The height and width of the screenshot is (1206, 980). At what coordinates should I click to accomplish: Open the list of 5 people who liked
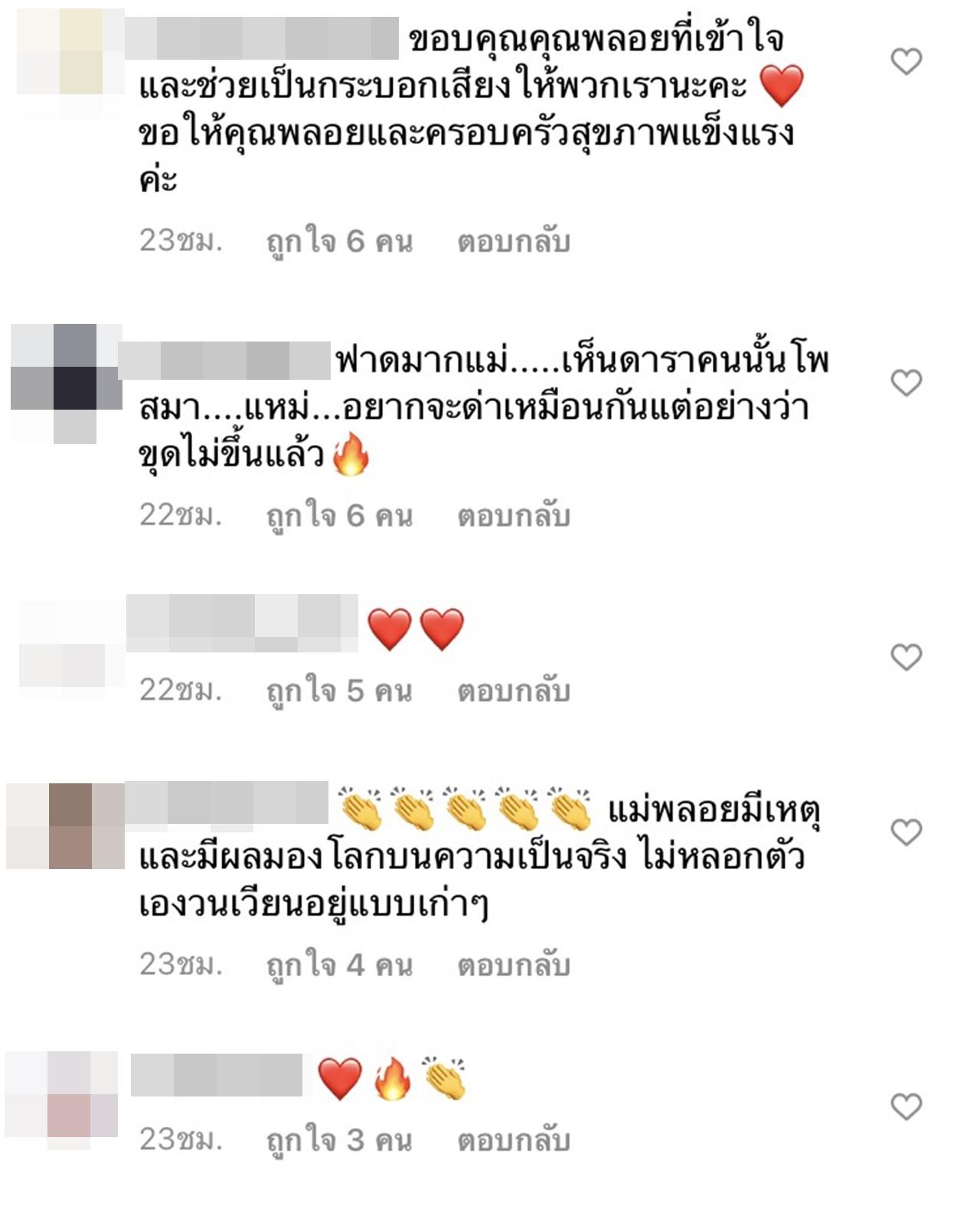[x=339, y=691]
